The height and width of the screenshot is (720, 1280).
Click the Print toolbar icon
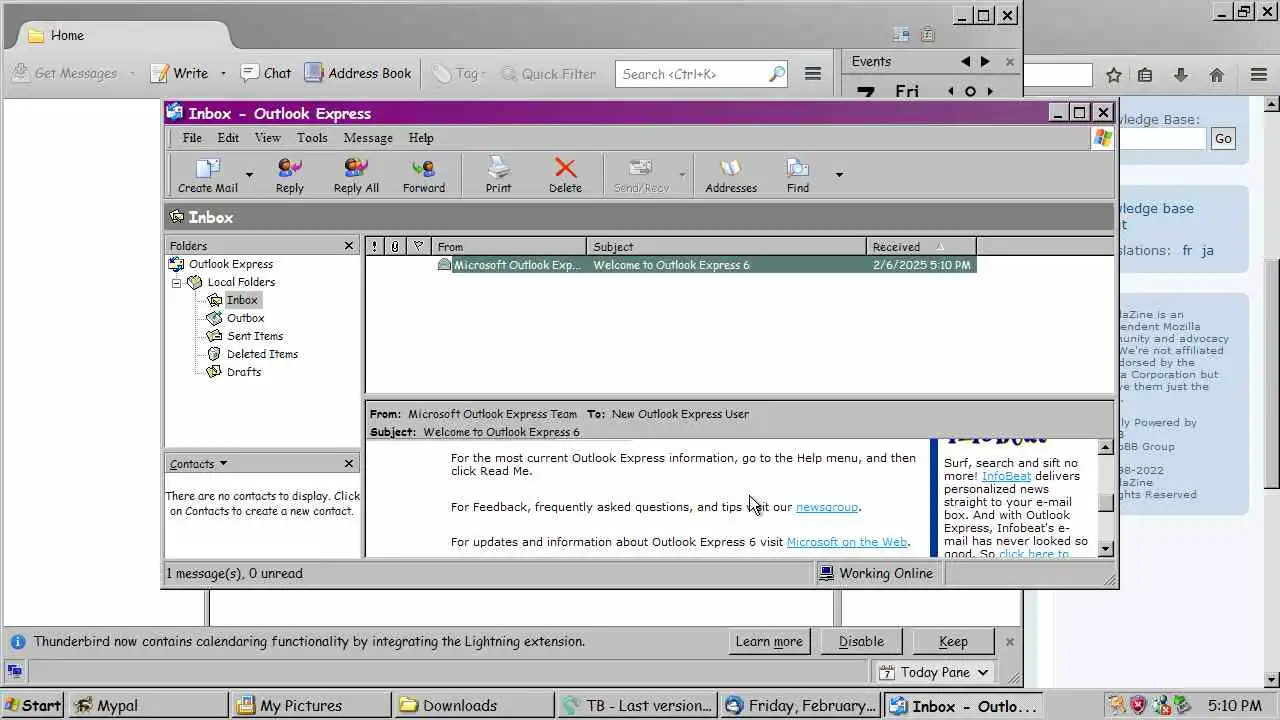(498, 175)
